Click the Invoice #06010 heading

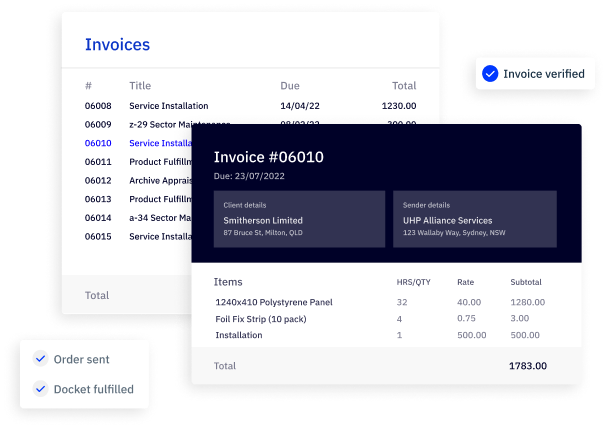point(269,157)
